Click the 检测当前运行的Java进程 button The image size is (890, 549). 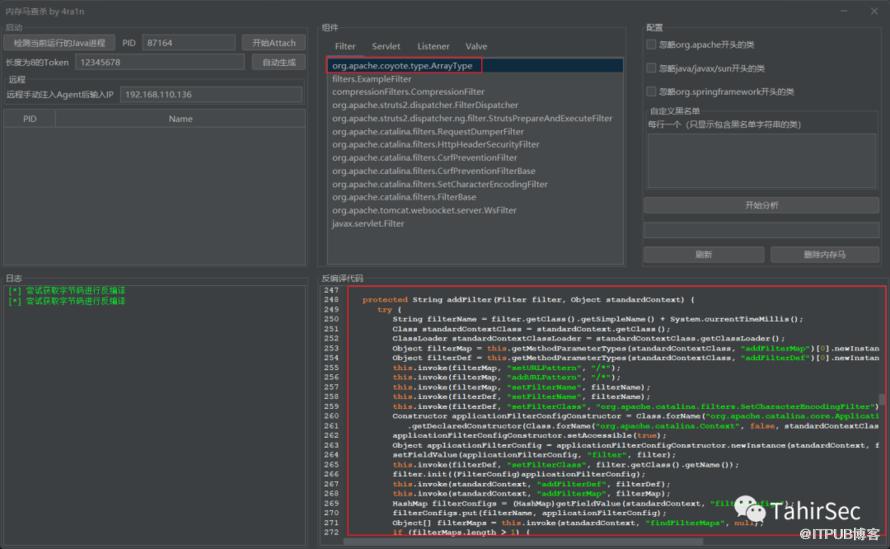(59, 43)
